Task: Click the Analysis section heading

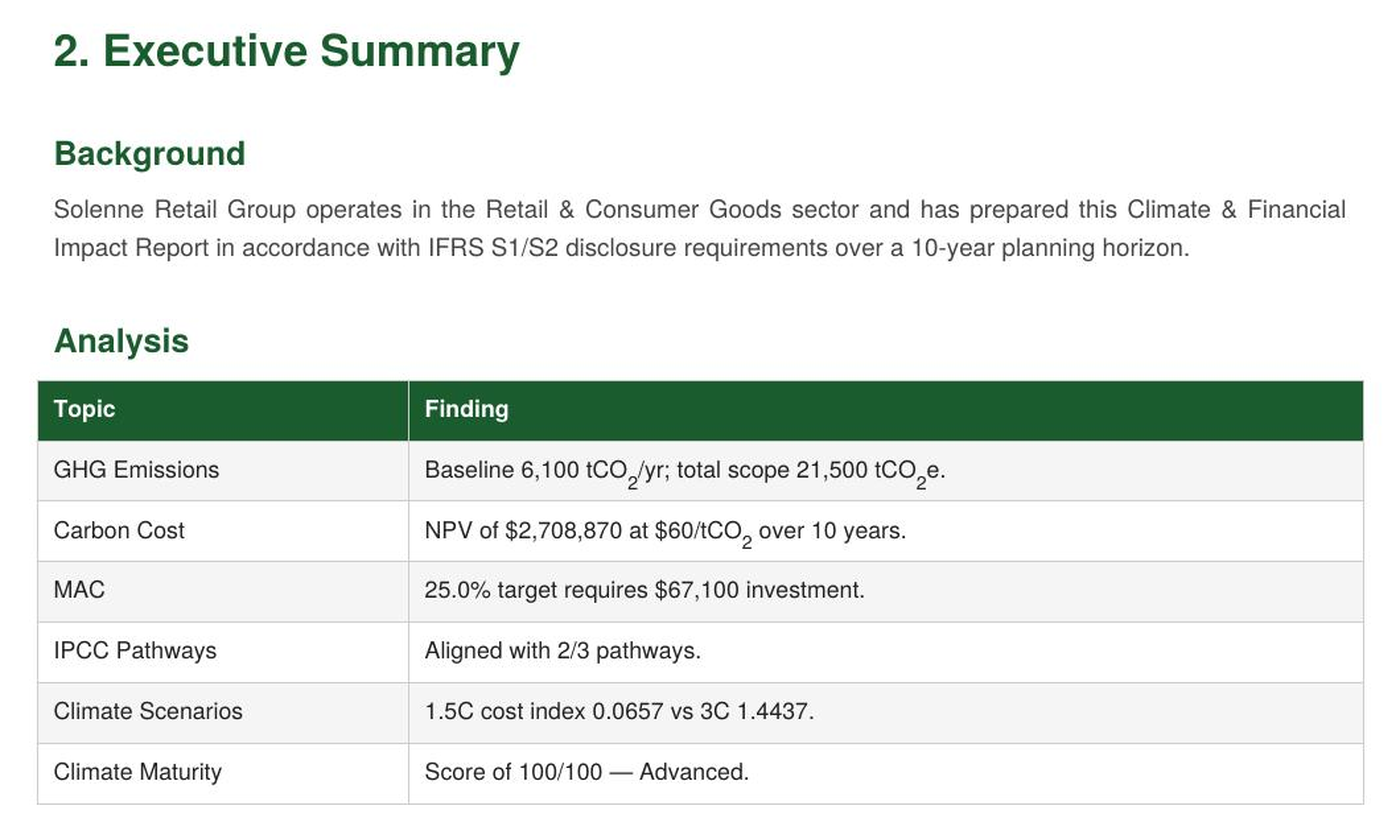Action: coord(121,341)
